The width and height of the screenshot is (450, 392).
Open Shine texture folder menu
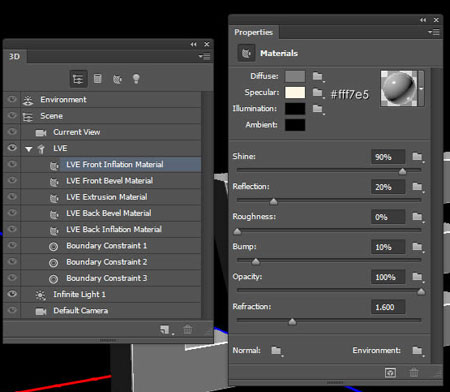point(418,157)
